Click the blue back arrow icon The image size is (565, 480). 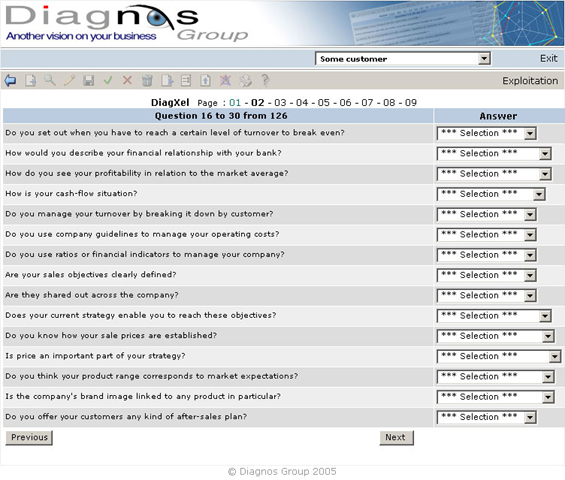[x=10, y=80]
